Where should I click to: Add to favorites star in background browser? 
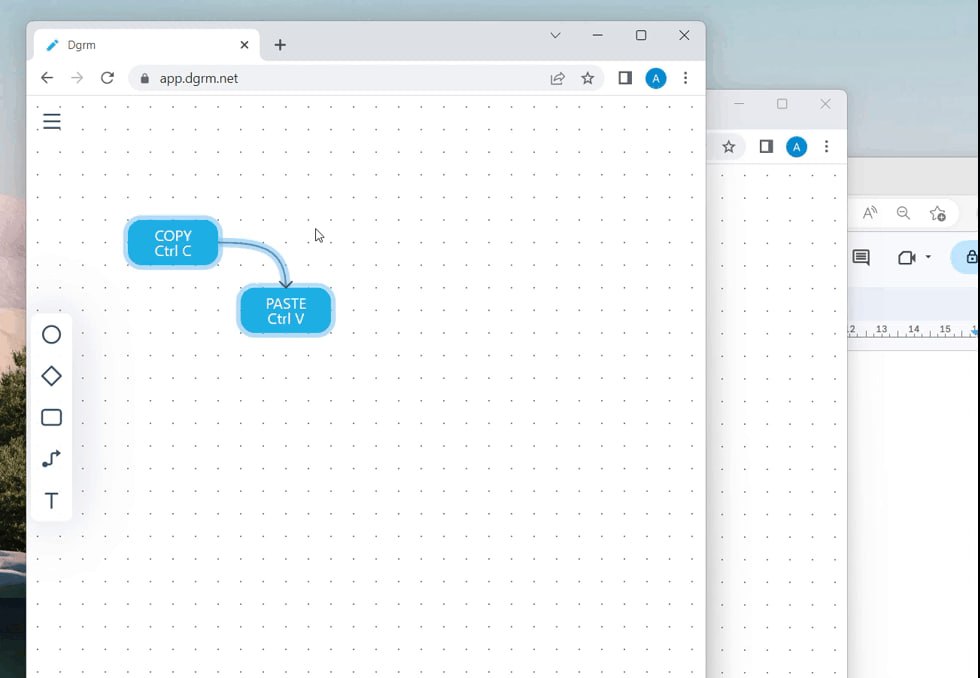pos(938,213)
